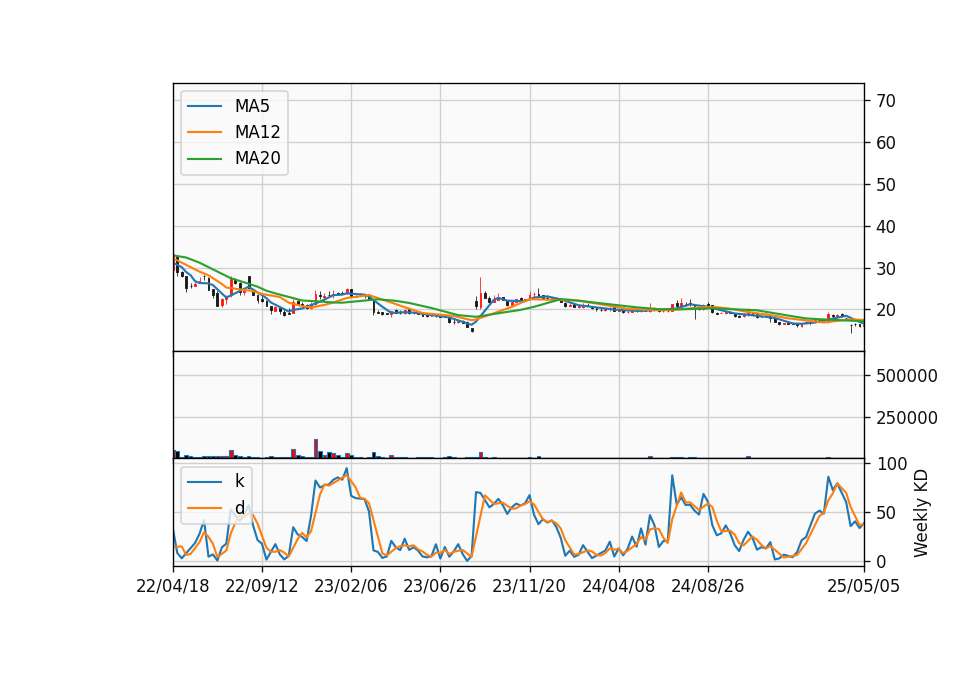Click the price axis value 60
Image resolution: width=960 pixels, height=690 pixels.
[886, 143]
